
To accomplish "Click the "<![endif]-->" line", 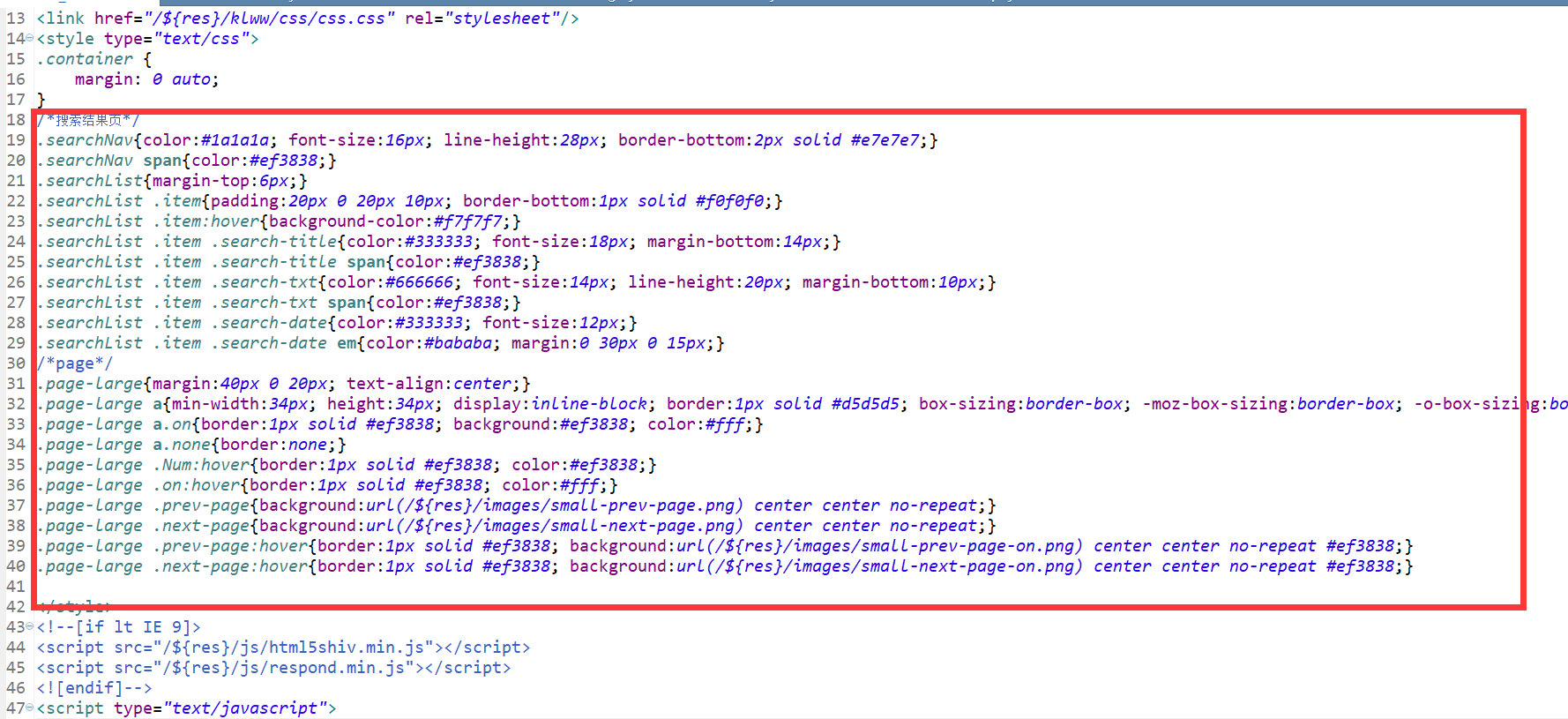I will [x=94, y=688].
